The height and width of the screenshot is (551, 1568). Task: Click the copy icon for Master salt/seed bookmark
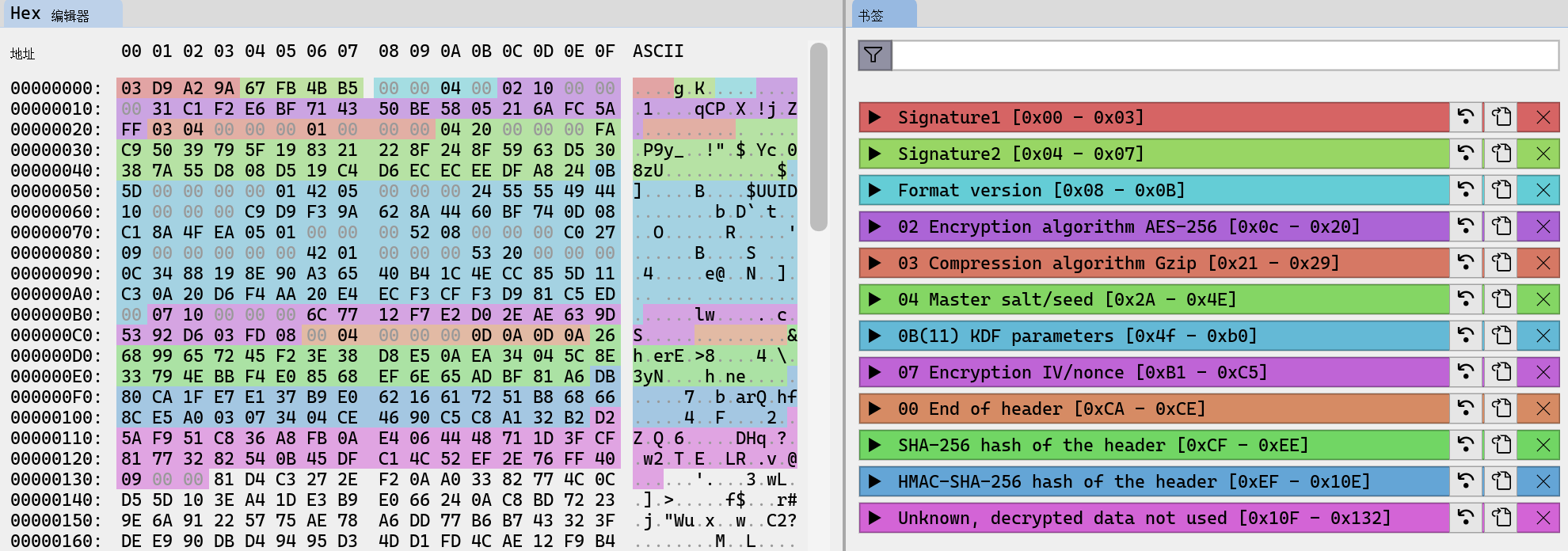click(1501, 299)
